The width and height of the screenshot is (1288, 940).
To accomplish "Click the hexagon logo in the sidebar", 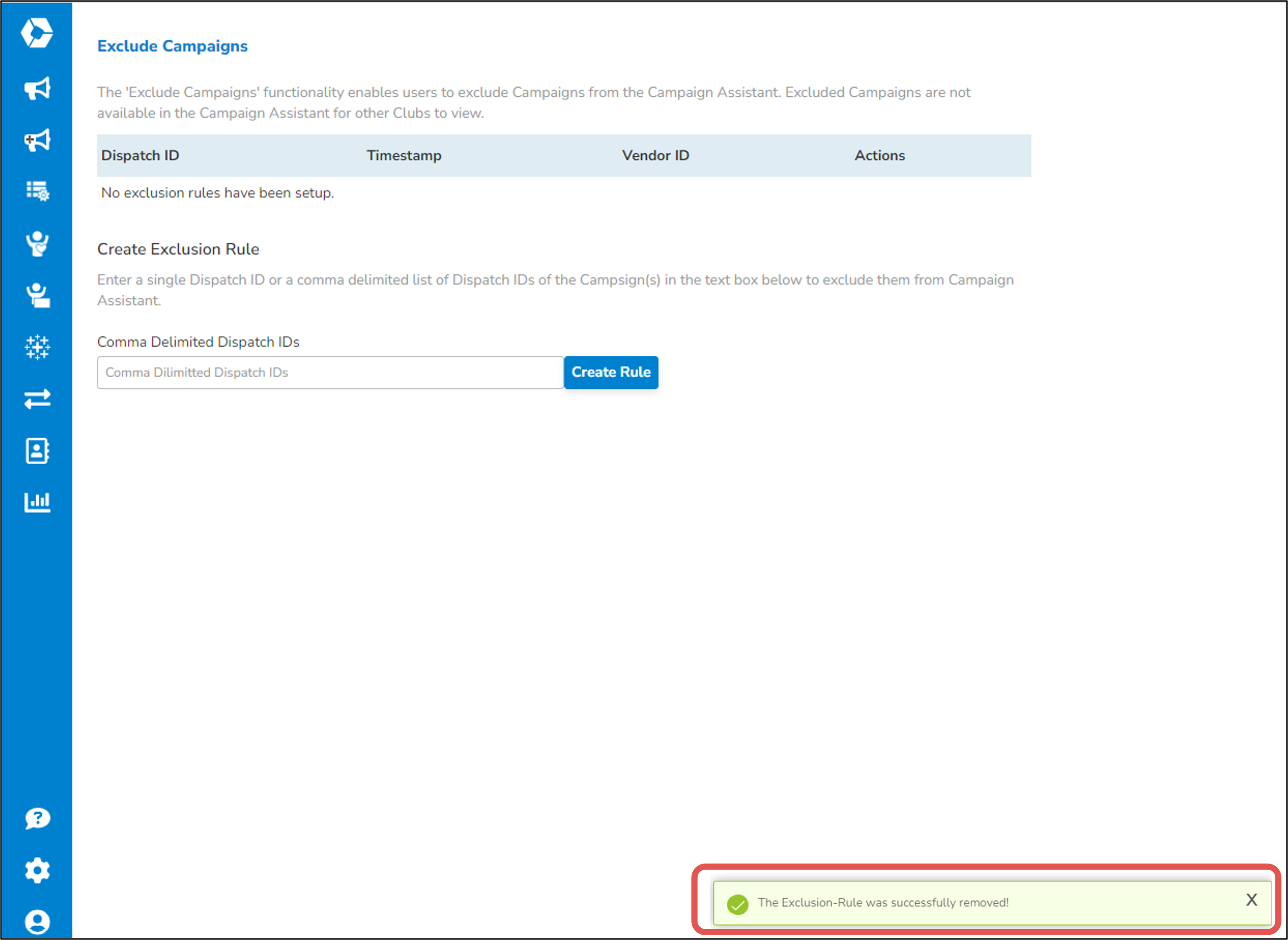I will (37, 32).
